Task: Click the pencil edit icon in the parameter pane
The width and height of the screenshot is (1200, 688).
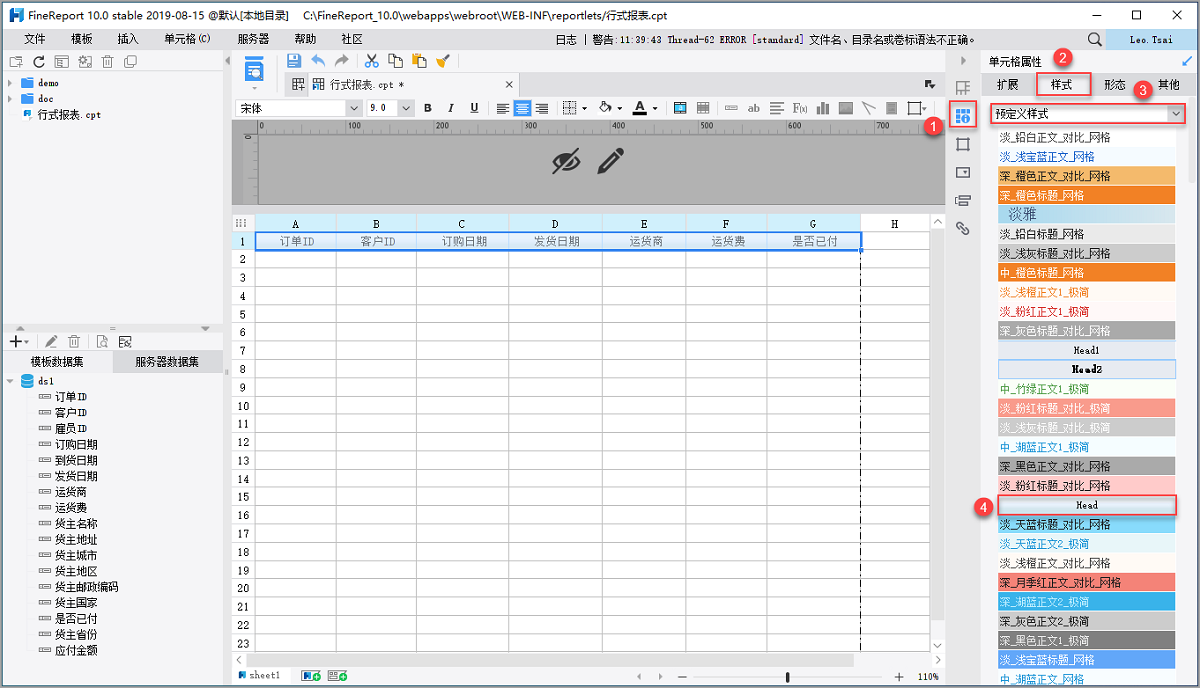Action: pyautogui.click(x=611, y=160)
